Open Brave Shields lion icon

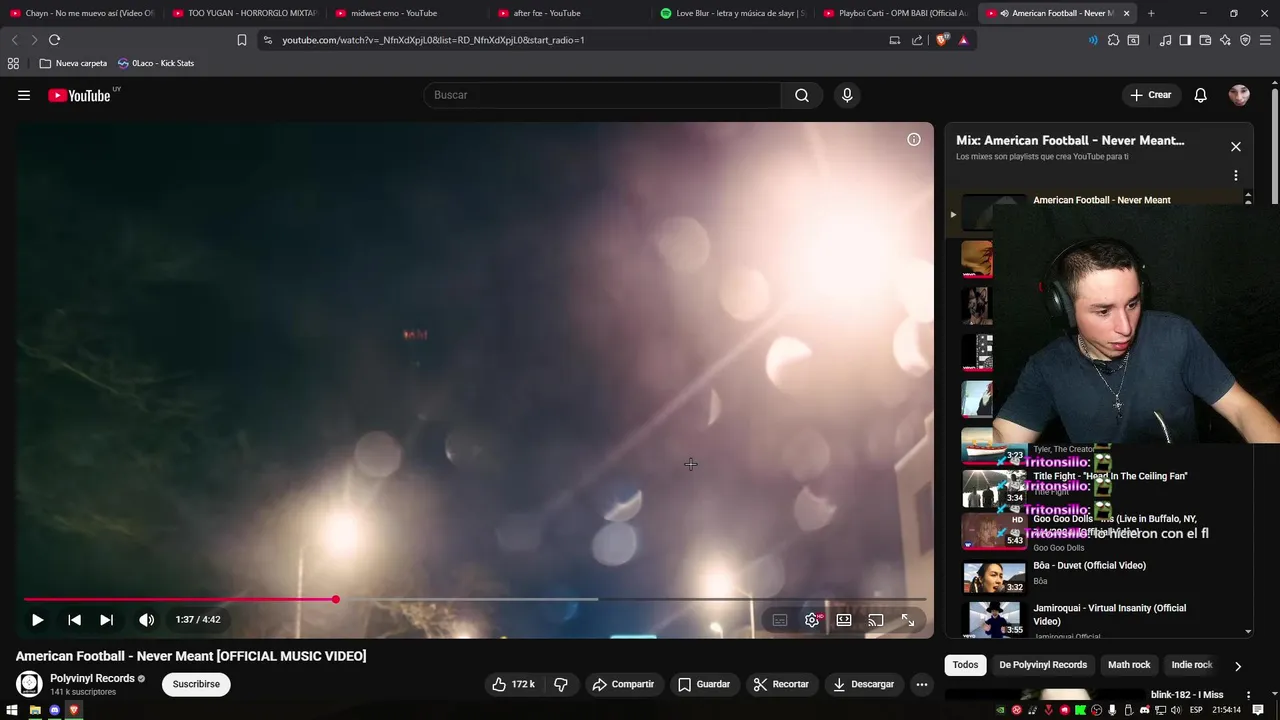942,40
